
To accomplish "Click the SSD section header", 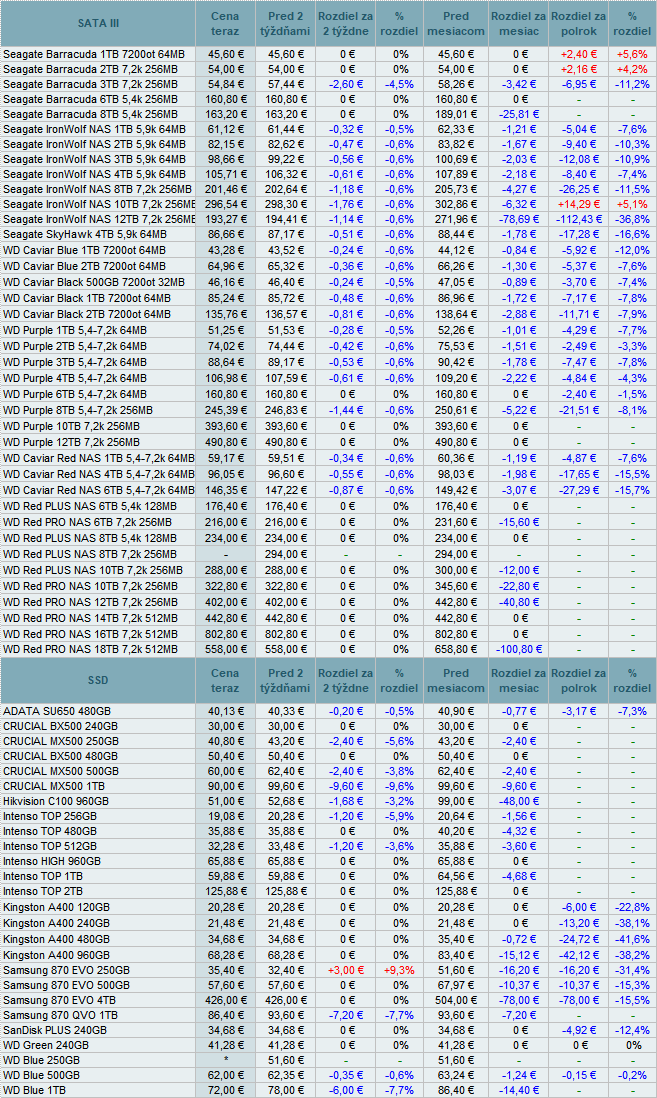I will pyautogui.click(x=98, y=680).
